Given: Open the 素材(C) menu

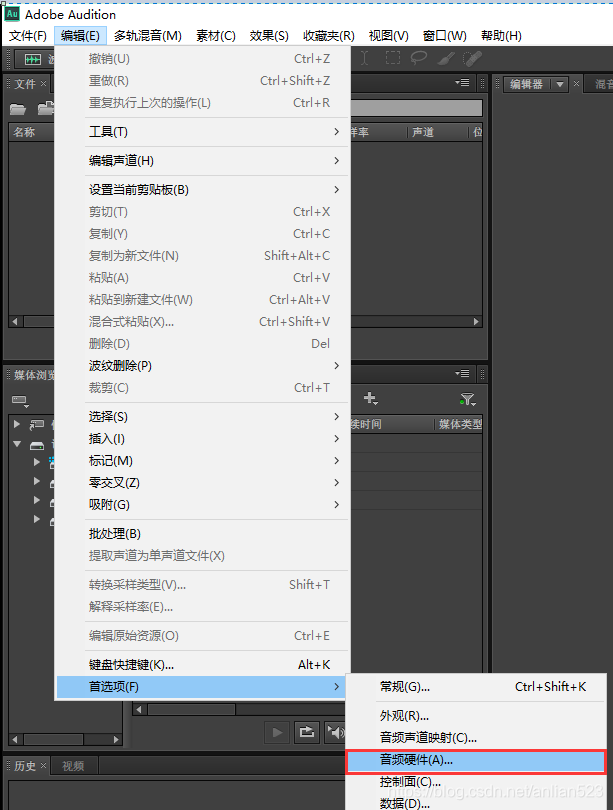Looking at the screenshot, I should pyautogui.click(x=216, y=36).
